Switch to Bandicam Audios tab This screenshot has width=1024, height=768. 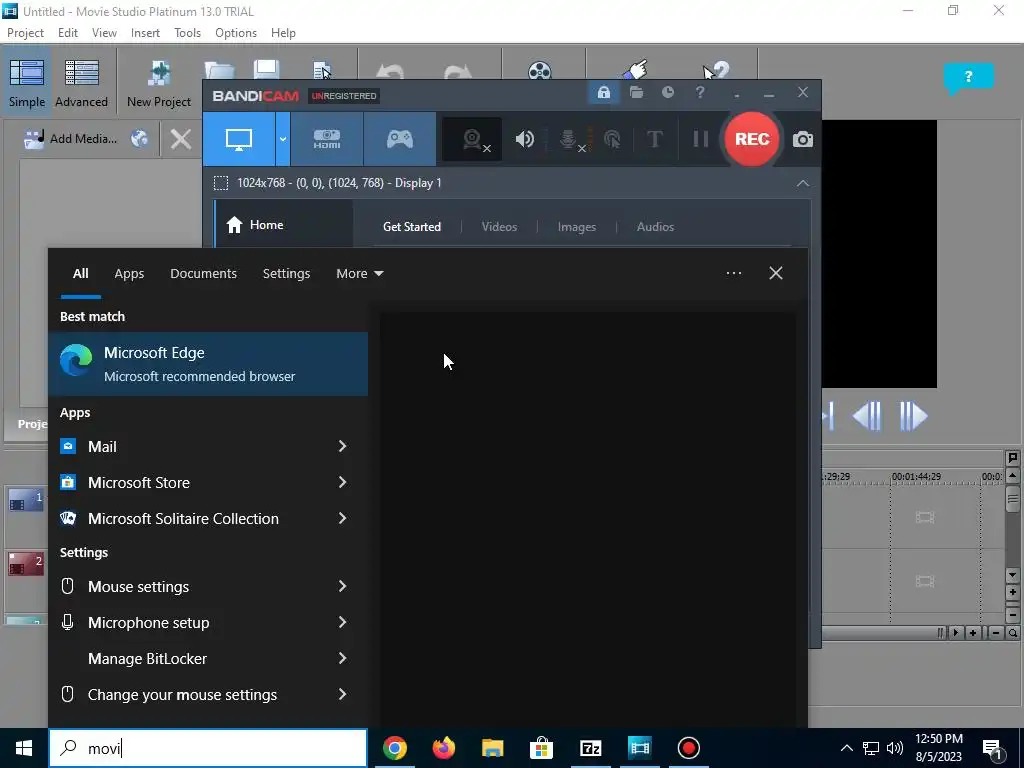(655, 227)
